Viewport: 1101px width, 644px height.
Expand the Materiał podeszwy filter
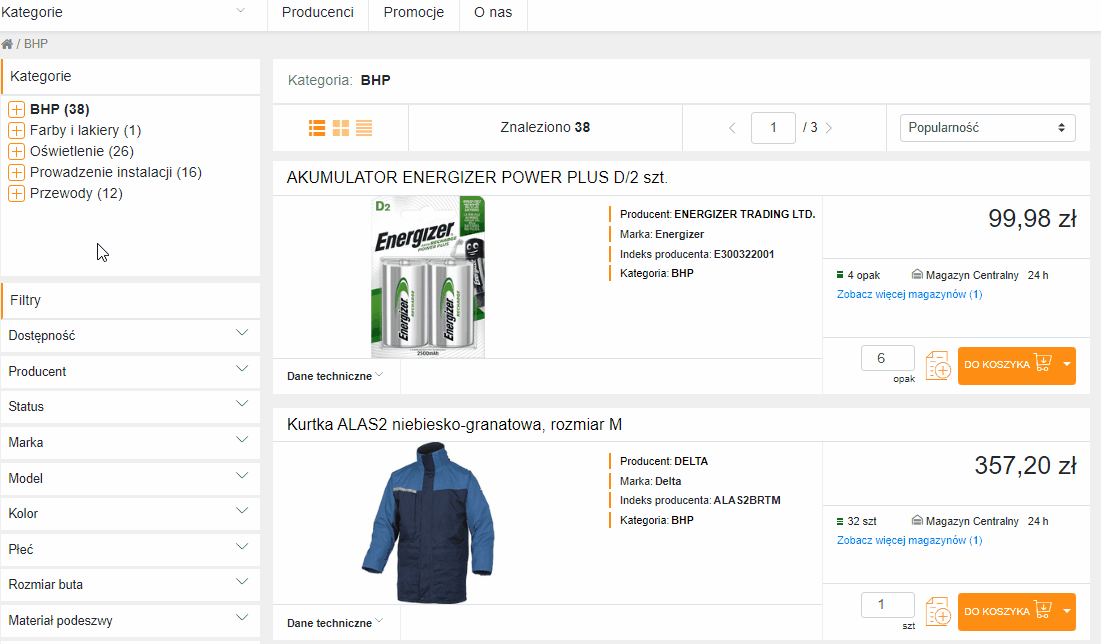tap(131, 620)
